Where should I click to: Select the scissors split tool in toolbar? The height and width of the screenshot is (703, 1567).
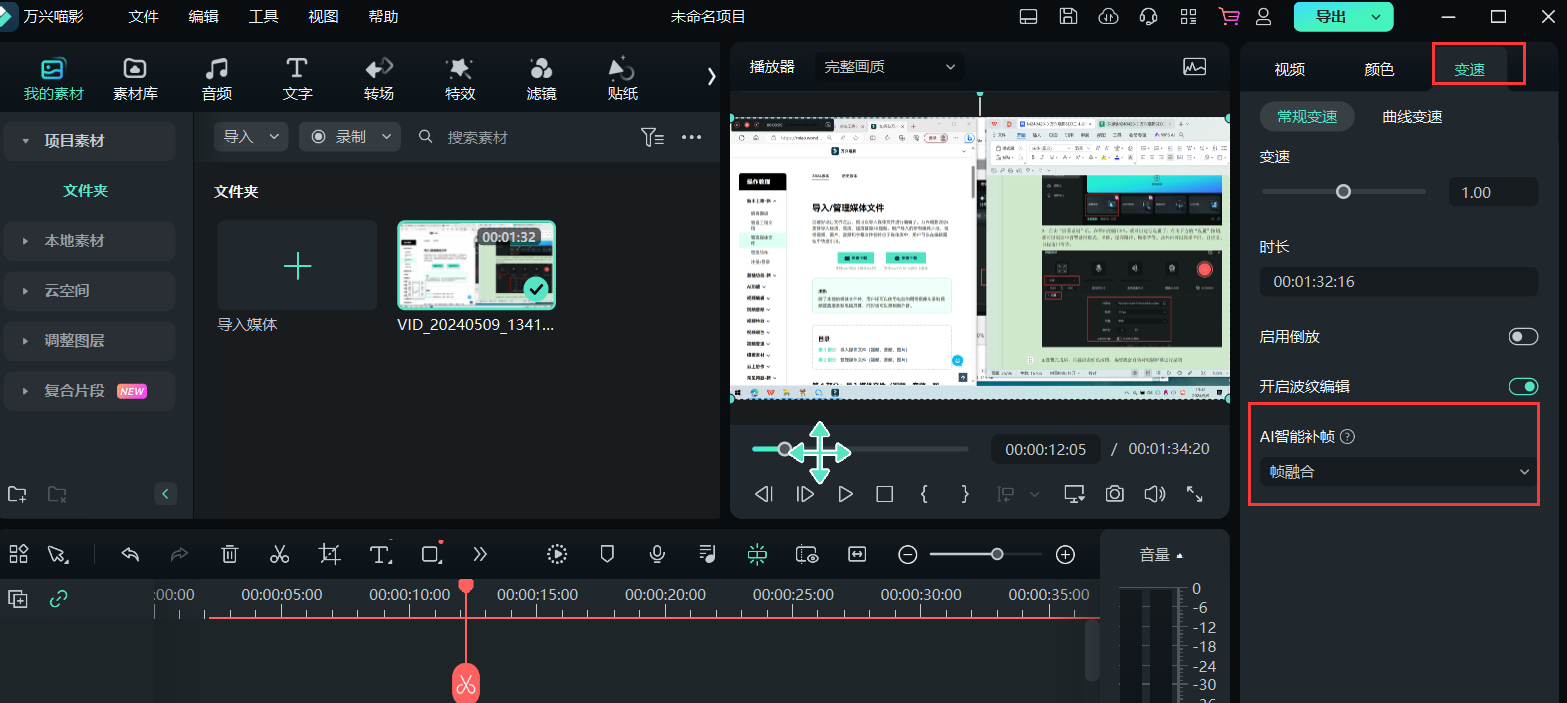click(x=279, y=554)
